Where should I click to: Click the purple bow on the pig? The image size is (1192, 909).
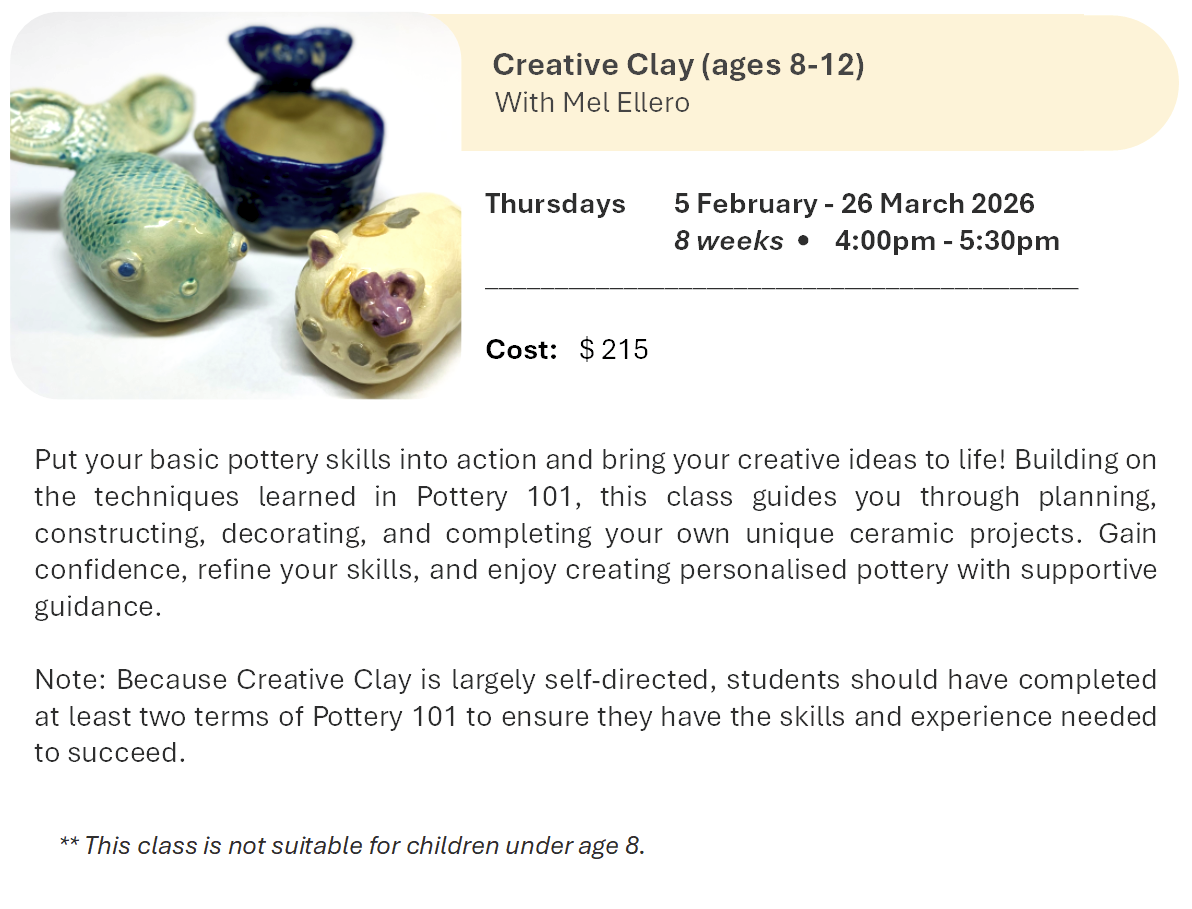point(382,300)
